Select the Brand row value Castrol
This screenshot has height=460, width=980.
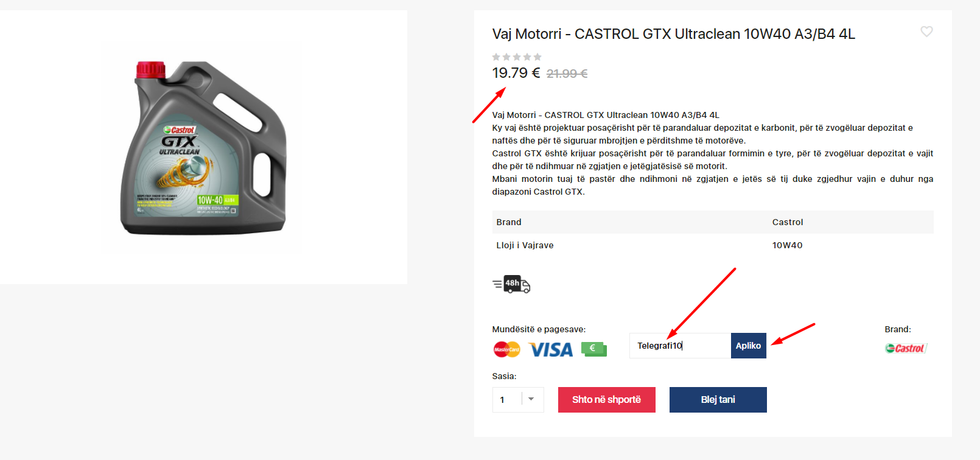click(x=788, y=222)
